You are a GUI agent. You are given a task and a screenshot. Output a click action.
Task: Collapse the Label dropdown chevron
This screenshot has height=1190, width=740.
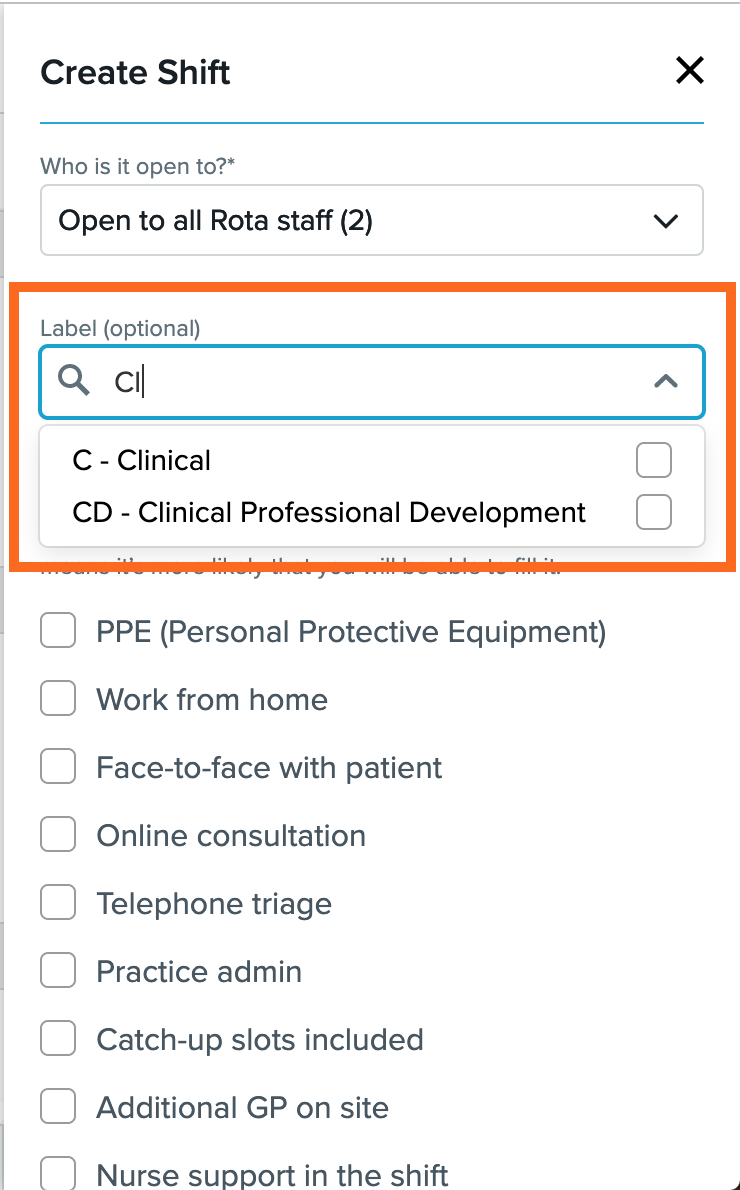[x=666, y=381]
